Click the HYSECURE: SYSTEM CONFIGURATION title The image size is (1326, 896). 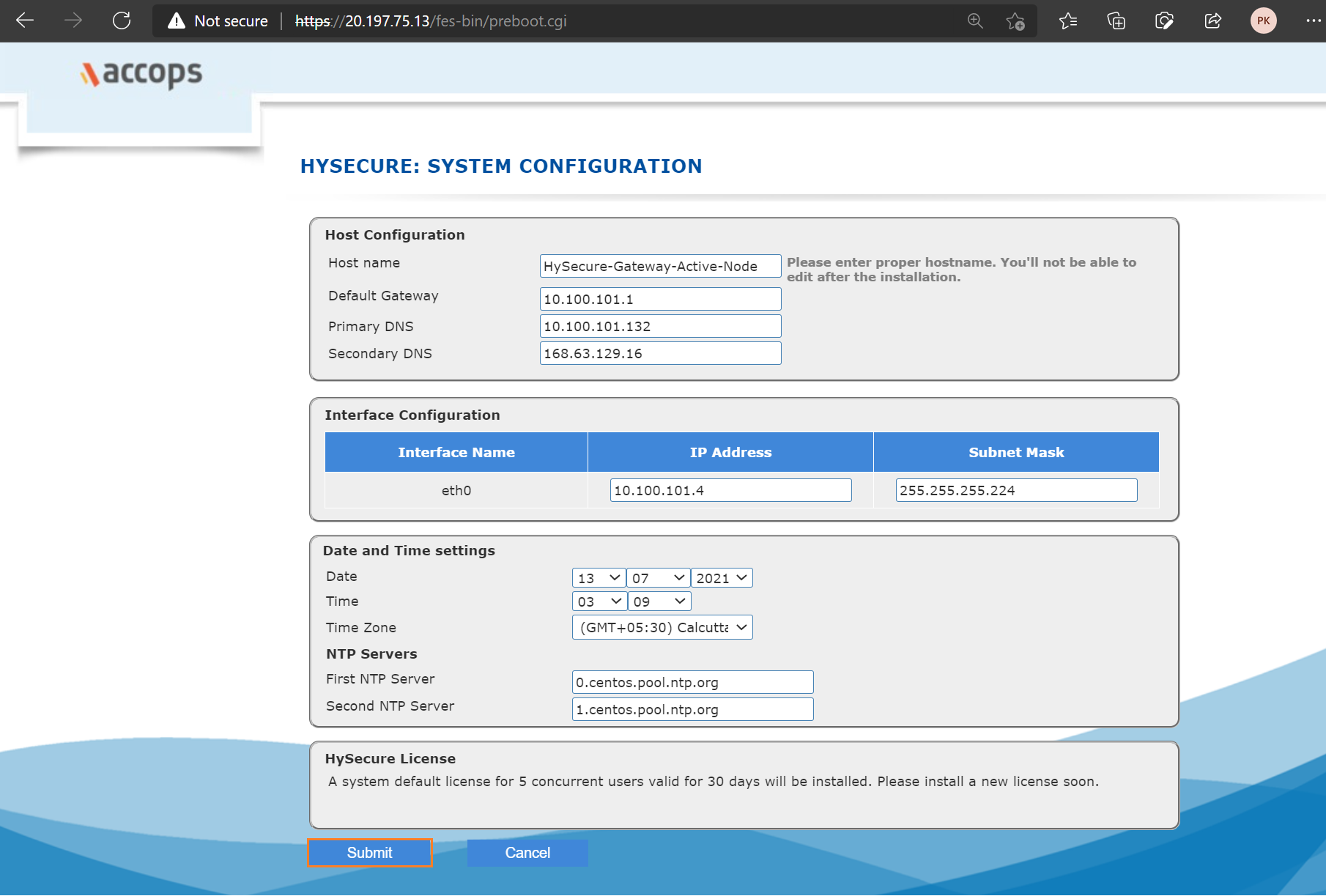501,166
